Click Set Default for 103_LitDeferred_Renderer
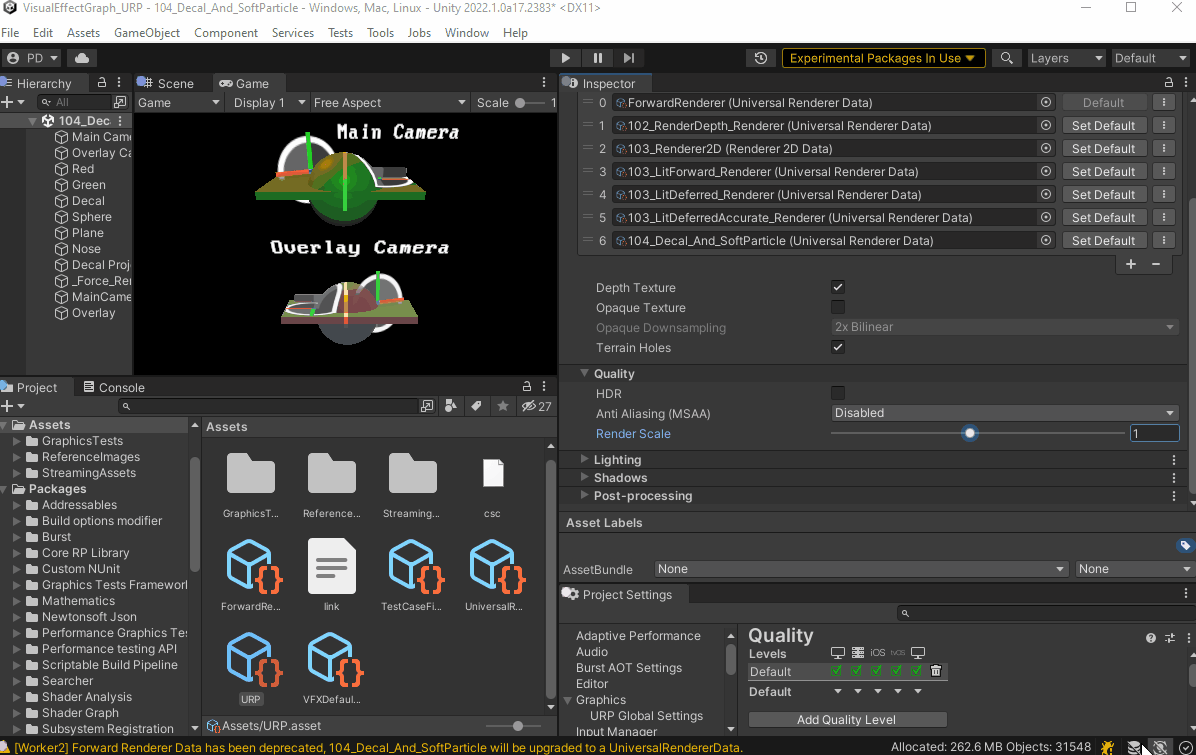The image size is (1196, 755). pos(1103,194)
